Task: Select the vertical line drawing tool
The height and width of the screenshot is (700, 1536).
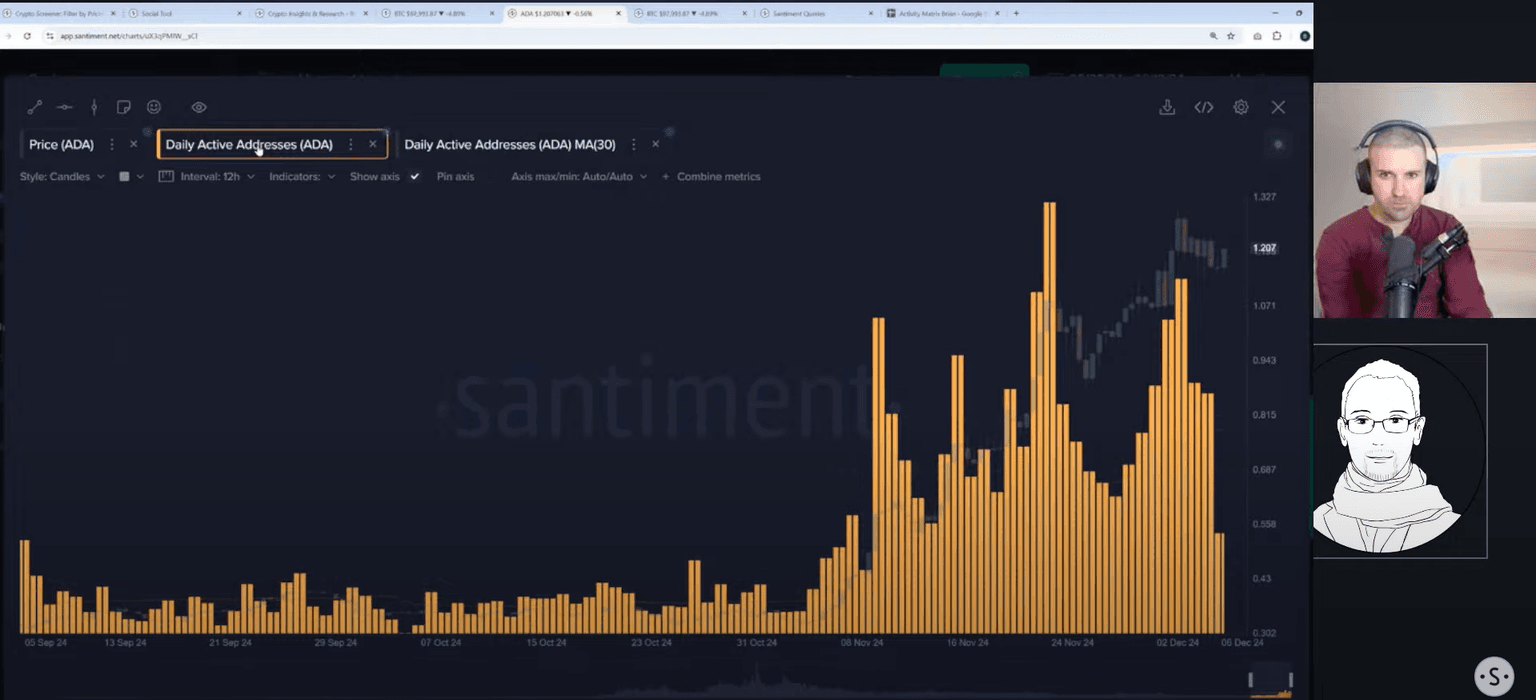Action: tap(94, 107)
